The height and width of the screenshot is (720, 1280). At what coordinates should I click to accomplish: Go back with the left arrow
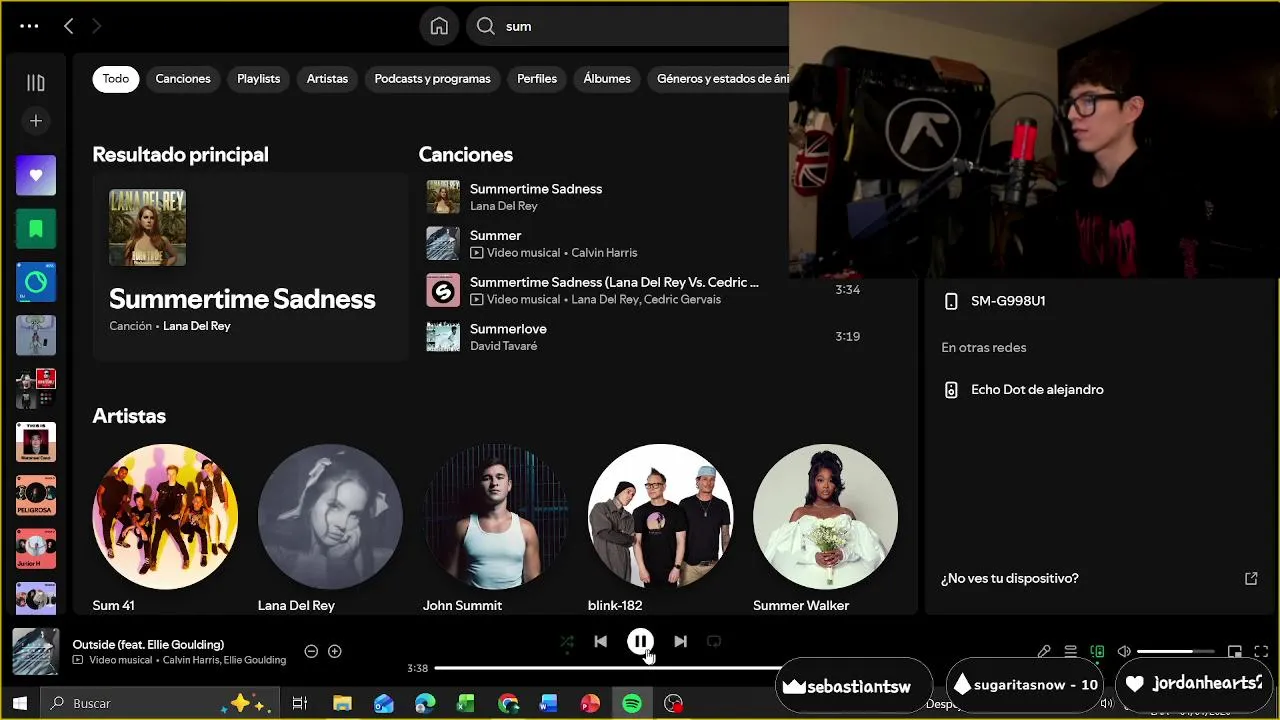click(68, 26)
